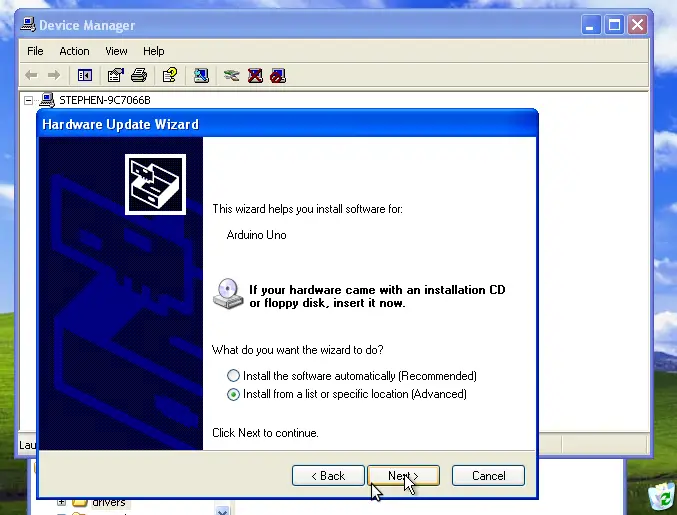Click the CD installation disc icon

228,294
